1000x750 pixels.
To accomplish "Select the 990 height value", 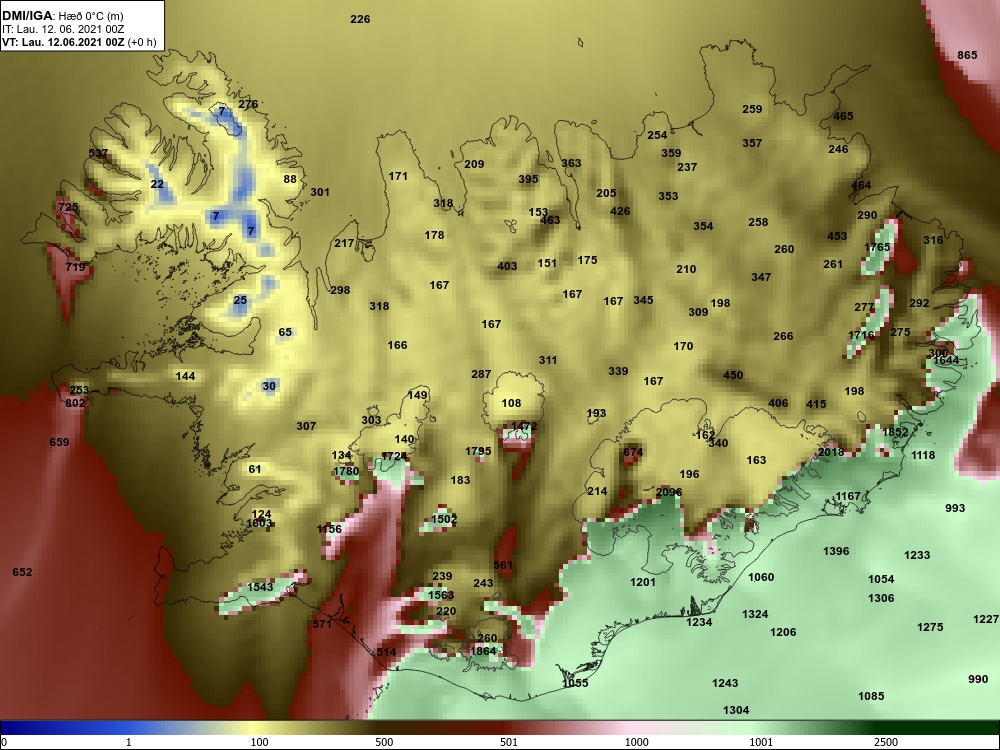I will [978, 679].
